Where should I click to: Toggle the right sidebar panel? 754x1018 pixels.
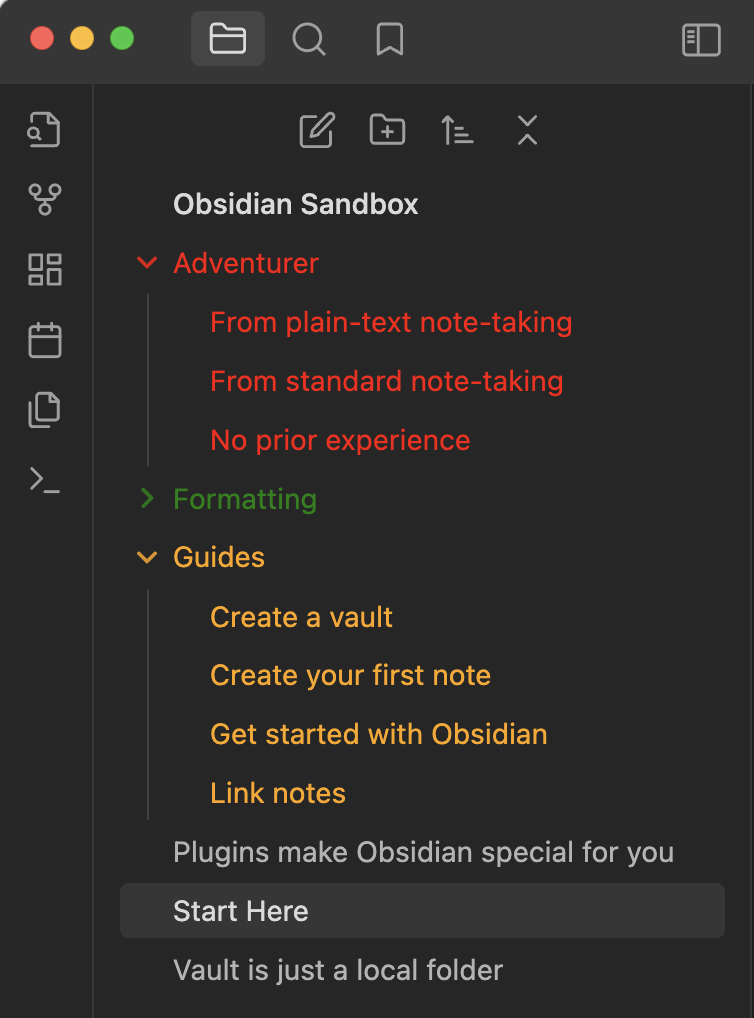pyautogui.click(x=701, y=39)
